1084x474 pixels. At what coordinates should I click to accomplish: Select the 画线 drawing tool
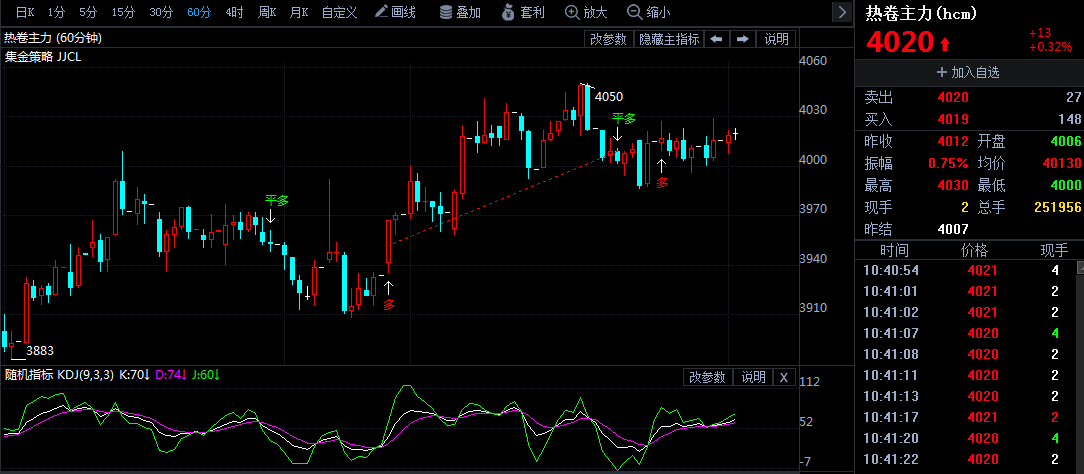tap(395, 12)
